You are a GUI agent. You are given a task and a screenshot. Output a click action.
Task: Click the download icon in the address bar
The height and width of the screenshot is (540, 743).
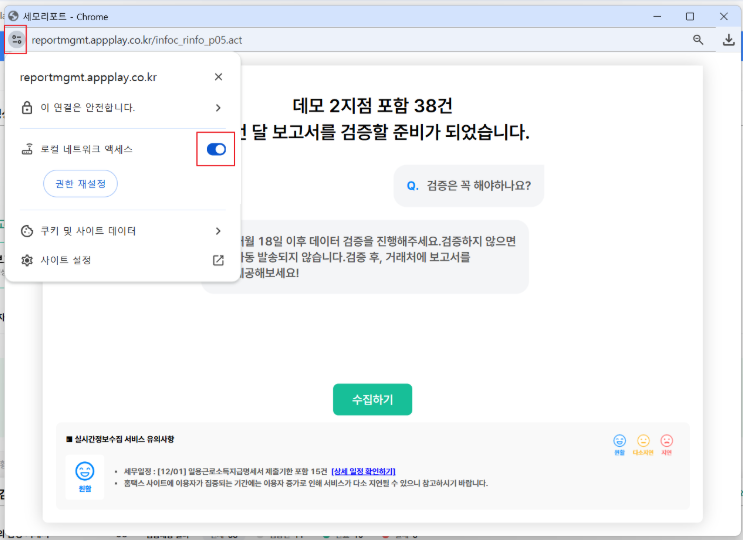[728, 40]
